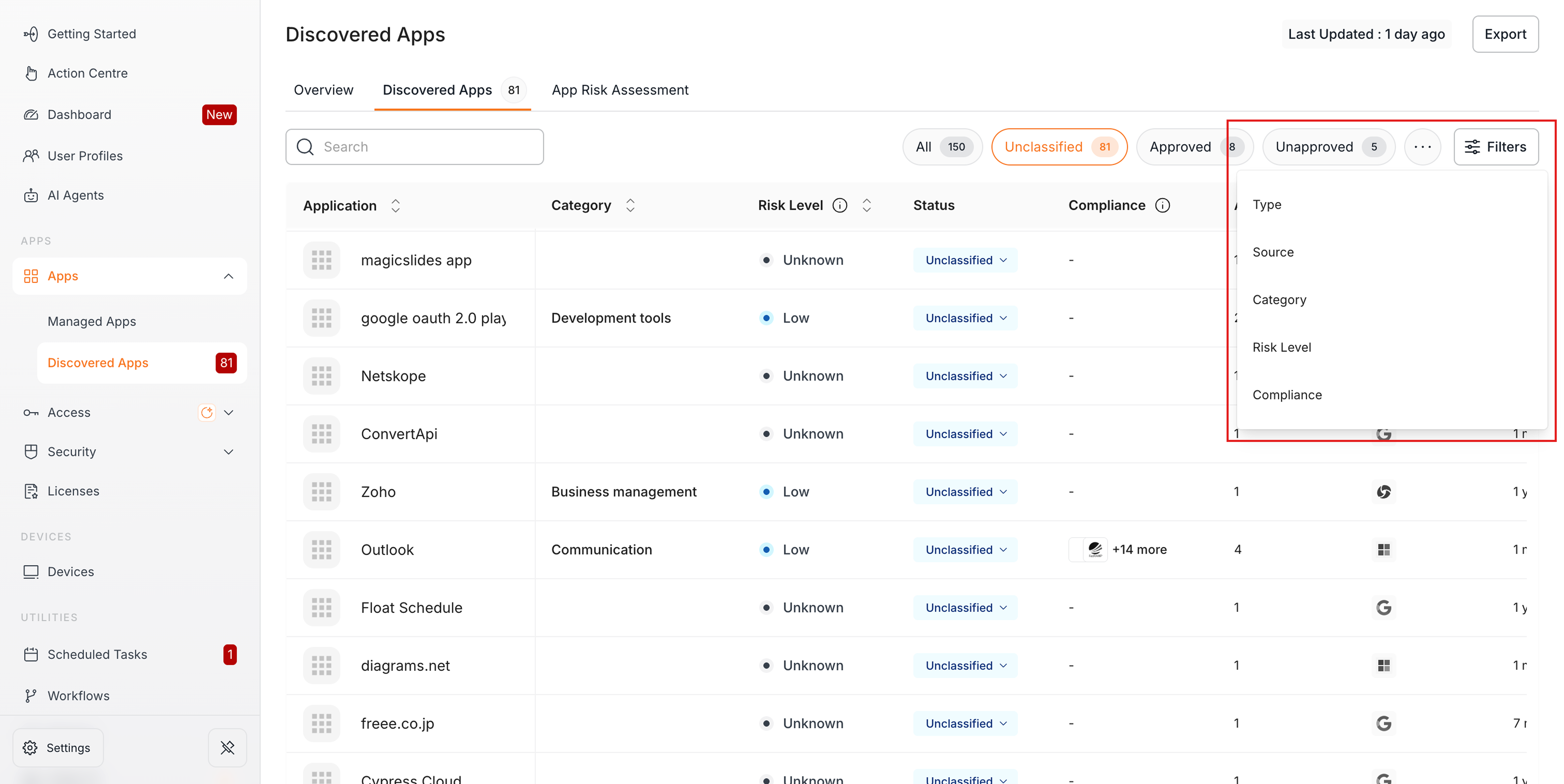Open the more options ellipsis button
Viewport: 1564px width, 784px height.
coord(1422,147)
